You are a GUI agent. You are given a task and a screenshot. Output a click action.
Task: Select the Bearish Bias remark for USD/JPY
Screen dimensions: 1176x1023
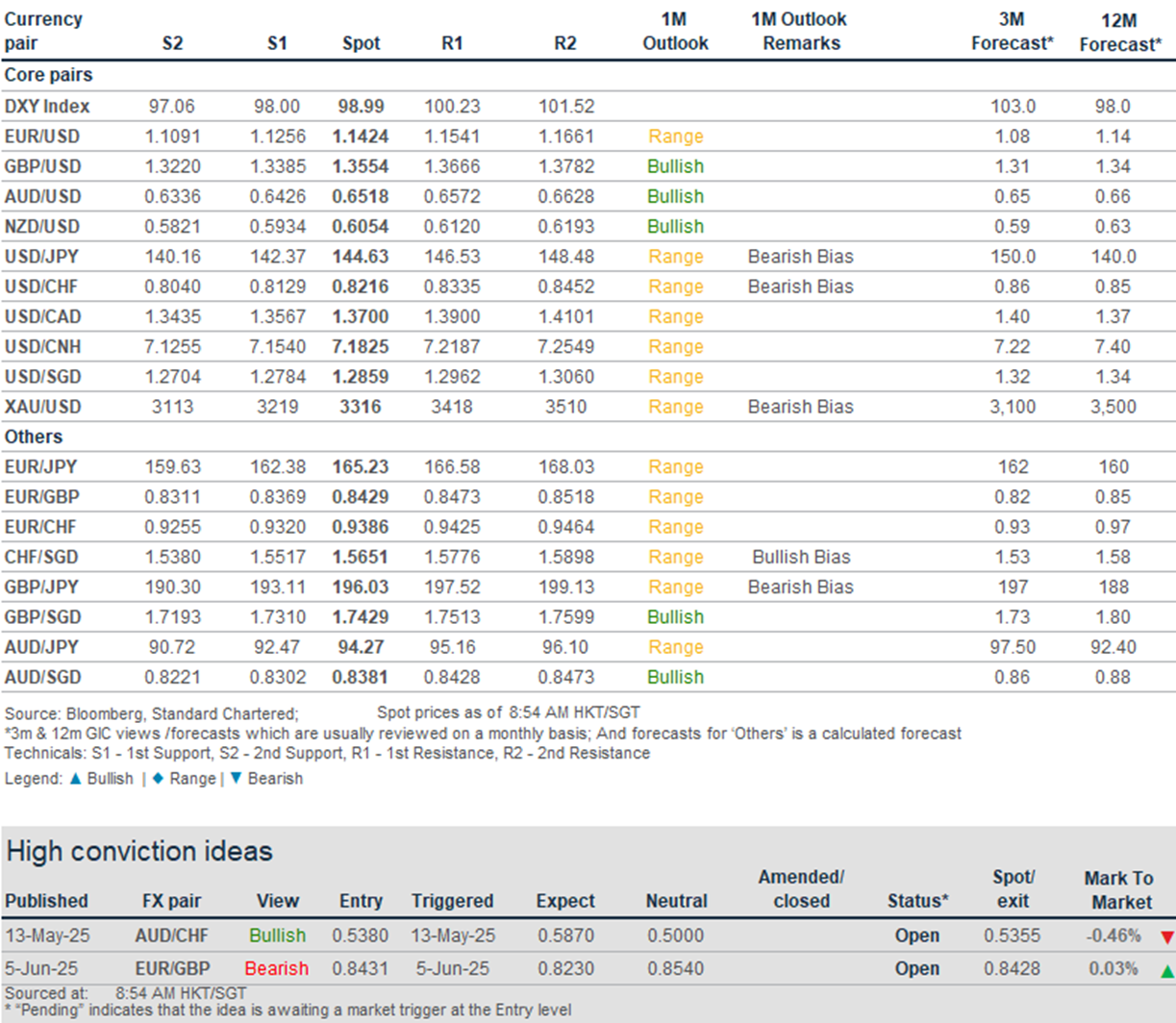coord(800,257)
